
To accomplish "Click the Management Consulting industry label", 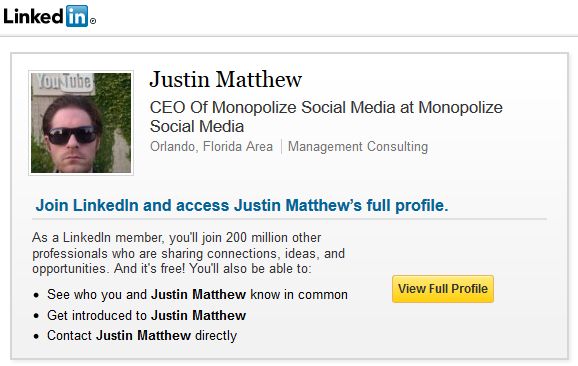I will (x=358, y=147).
